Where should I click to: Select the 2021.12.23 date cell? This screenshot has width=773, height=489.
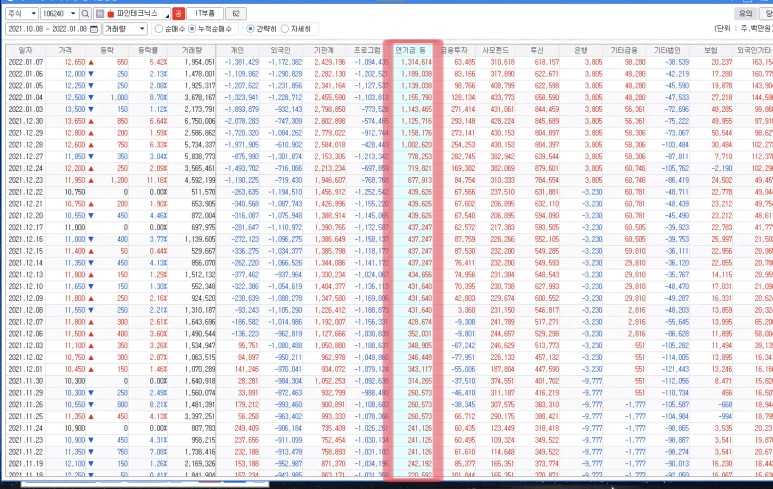pos(26,180)
